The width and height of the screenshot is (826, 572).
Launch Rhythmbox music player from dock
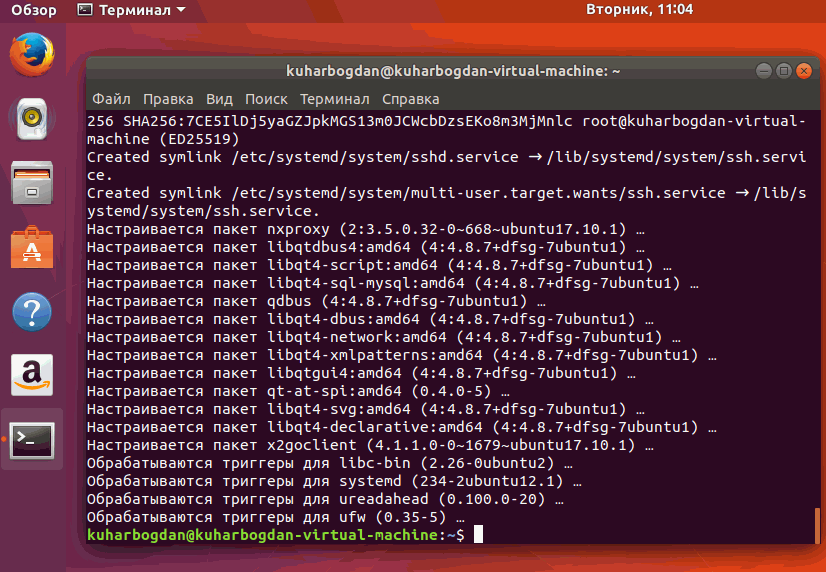pos(31,118)
